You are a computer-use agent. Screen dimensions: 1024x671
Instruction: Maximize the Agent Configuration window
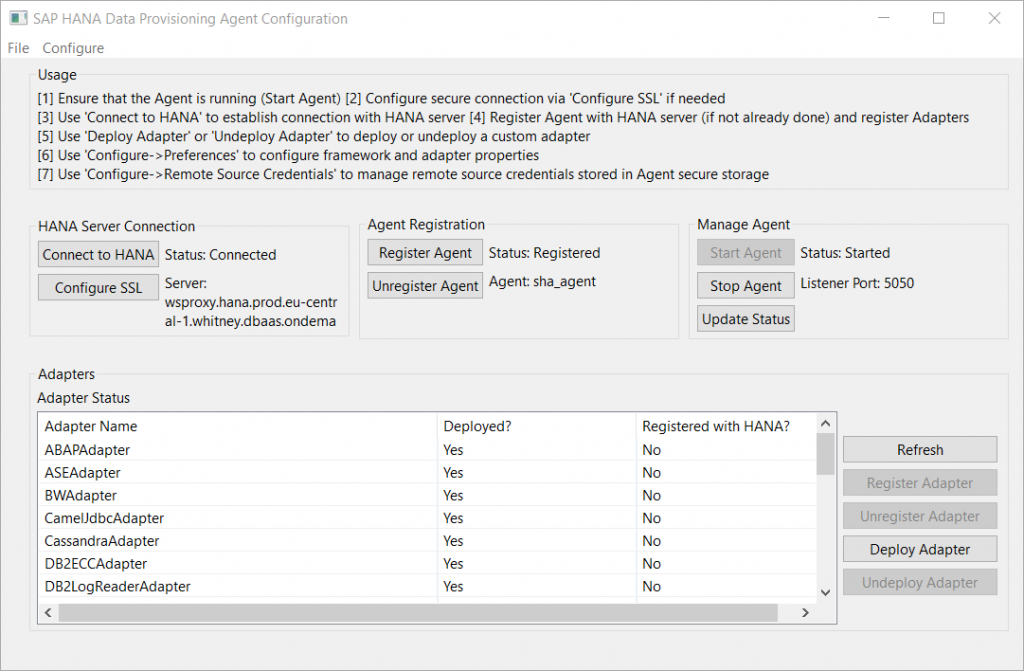(938, 18)
